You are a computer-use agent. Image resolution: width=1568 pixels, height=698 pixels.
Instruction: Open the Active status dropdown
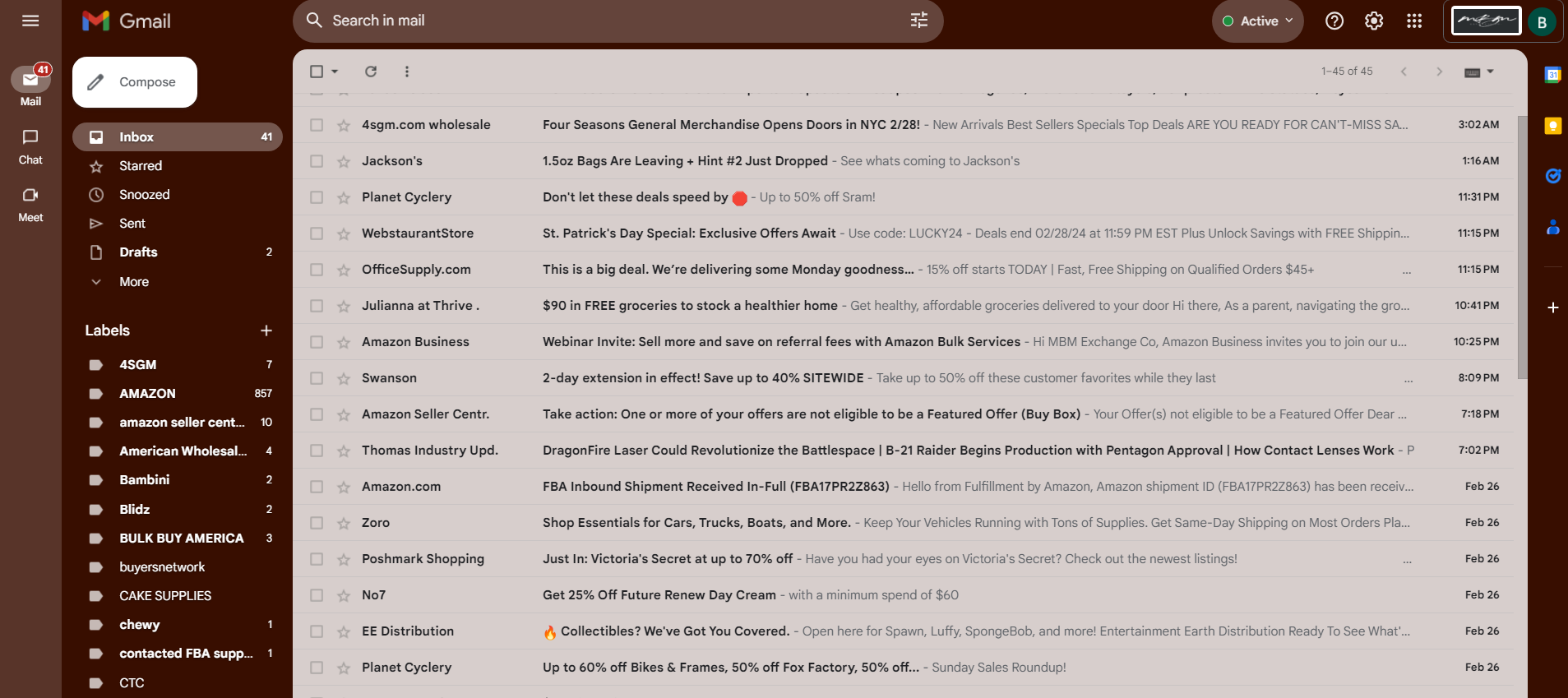pos(1258,21)
